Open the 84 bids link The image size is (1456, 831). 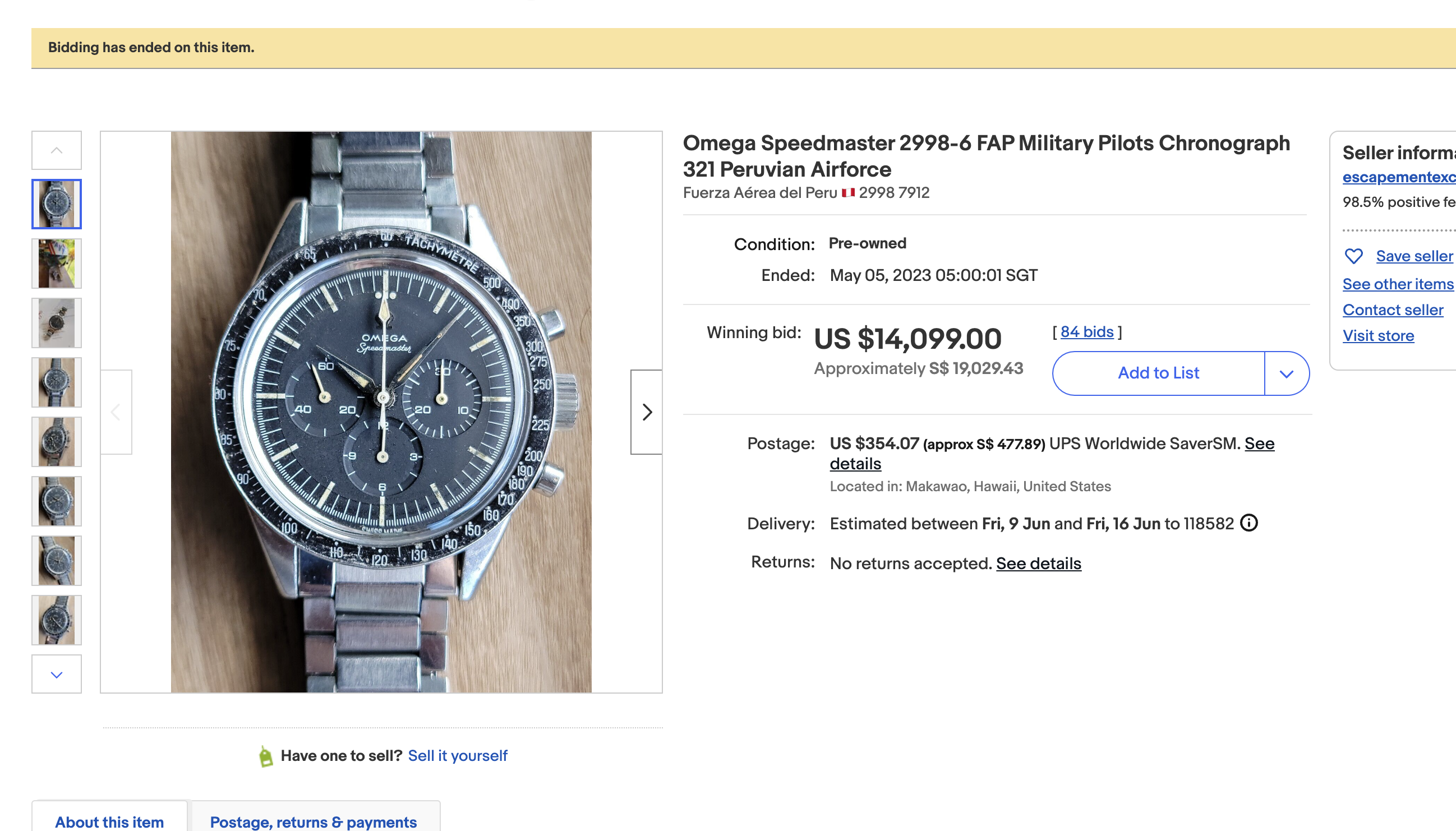pyautogui.click(x=1087, y=332)
